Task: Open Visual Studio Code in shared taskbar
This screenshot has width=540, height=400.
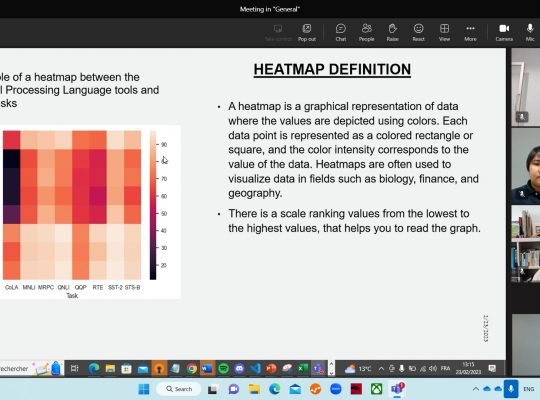Action: (x=255, y=369)
